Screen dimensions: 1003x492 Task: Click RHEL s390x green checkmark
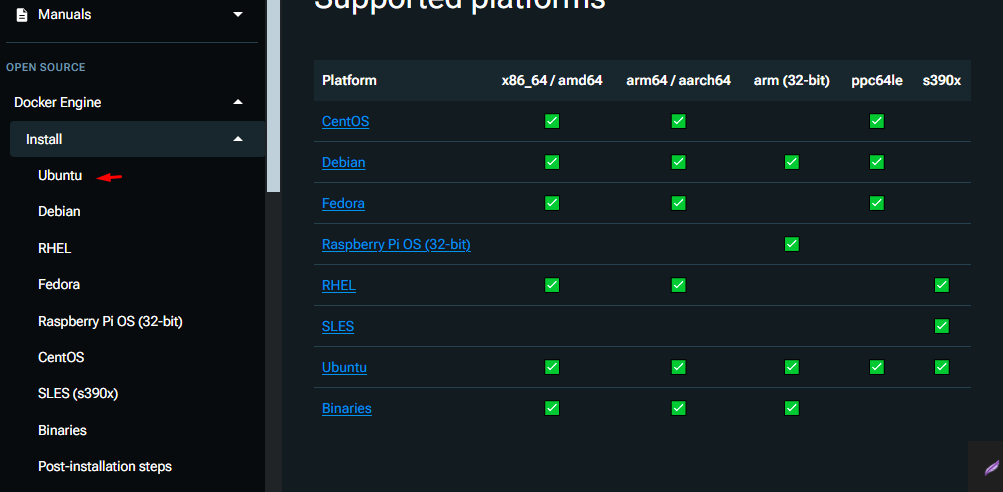[941, 285]
